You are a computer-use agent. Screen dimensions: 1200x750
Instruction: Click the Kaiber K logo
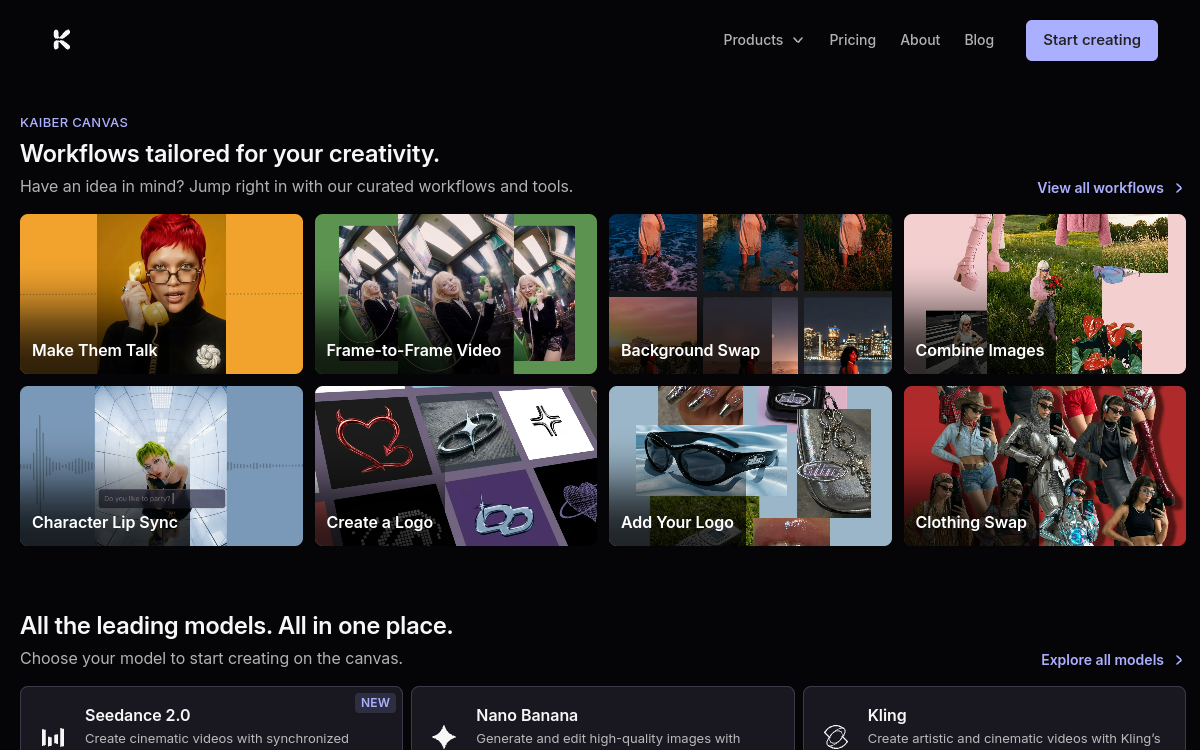coord(62,40)
